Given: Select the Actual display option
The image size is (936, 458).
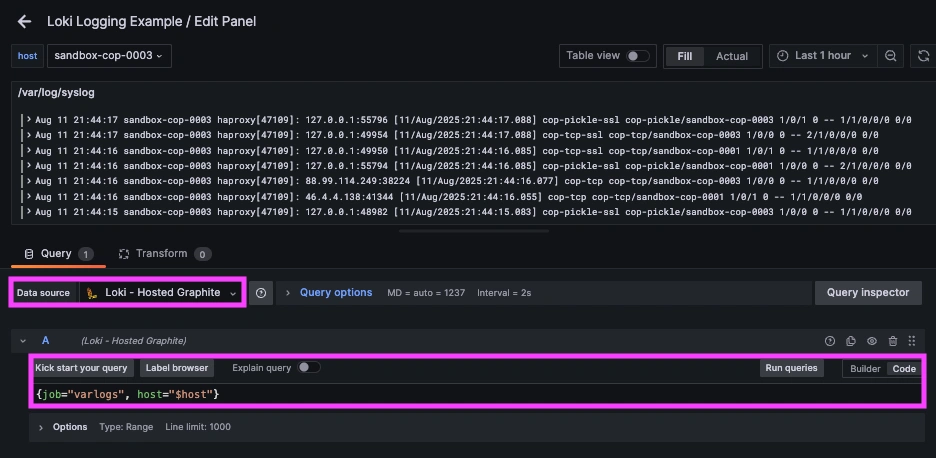Looking at the screenshot, I should pos(732,56).
